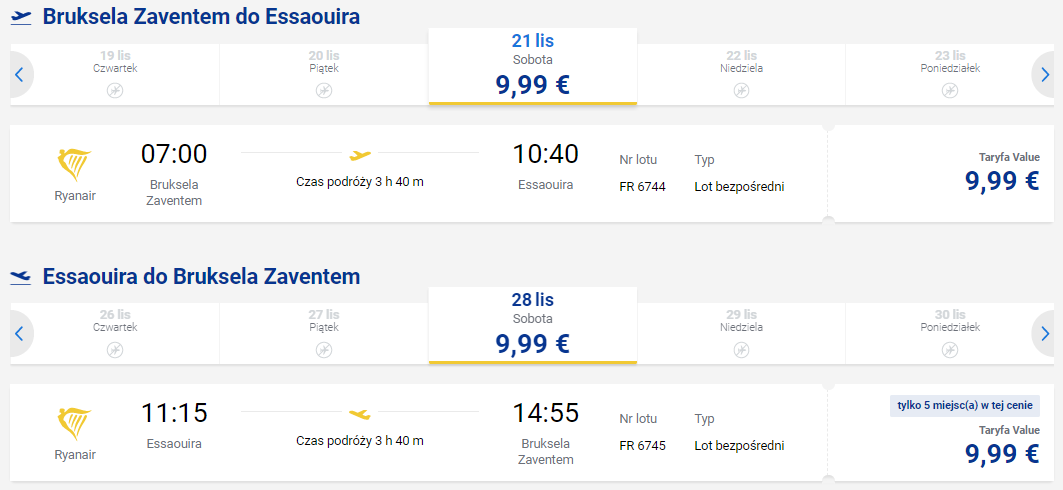This screenshot has width=1063, height=490.
Task: Click the no-flight icon under 27 lis
Action: pyautogui.click(x=324, y=350)
